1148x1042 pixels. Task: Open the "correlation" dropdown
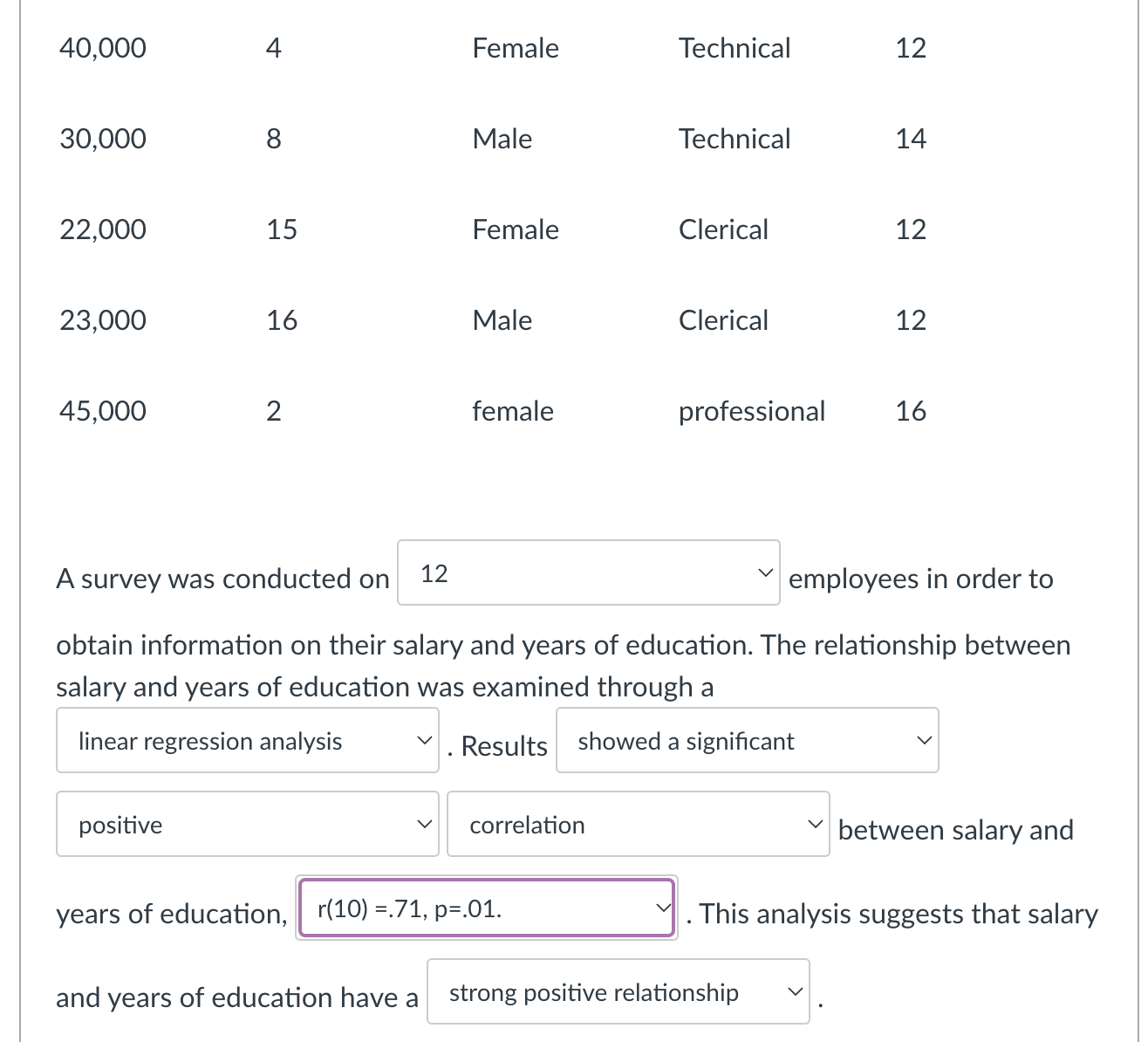(x=638, y=824)
